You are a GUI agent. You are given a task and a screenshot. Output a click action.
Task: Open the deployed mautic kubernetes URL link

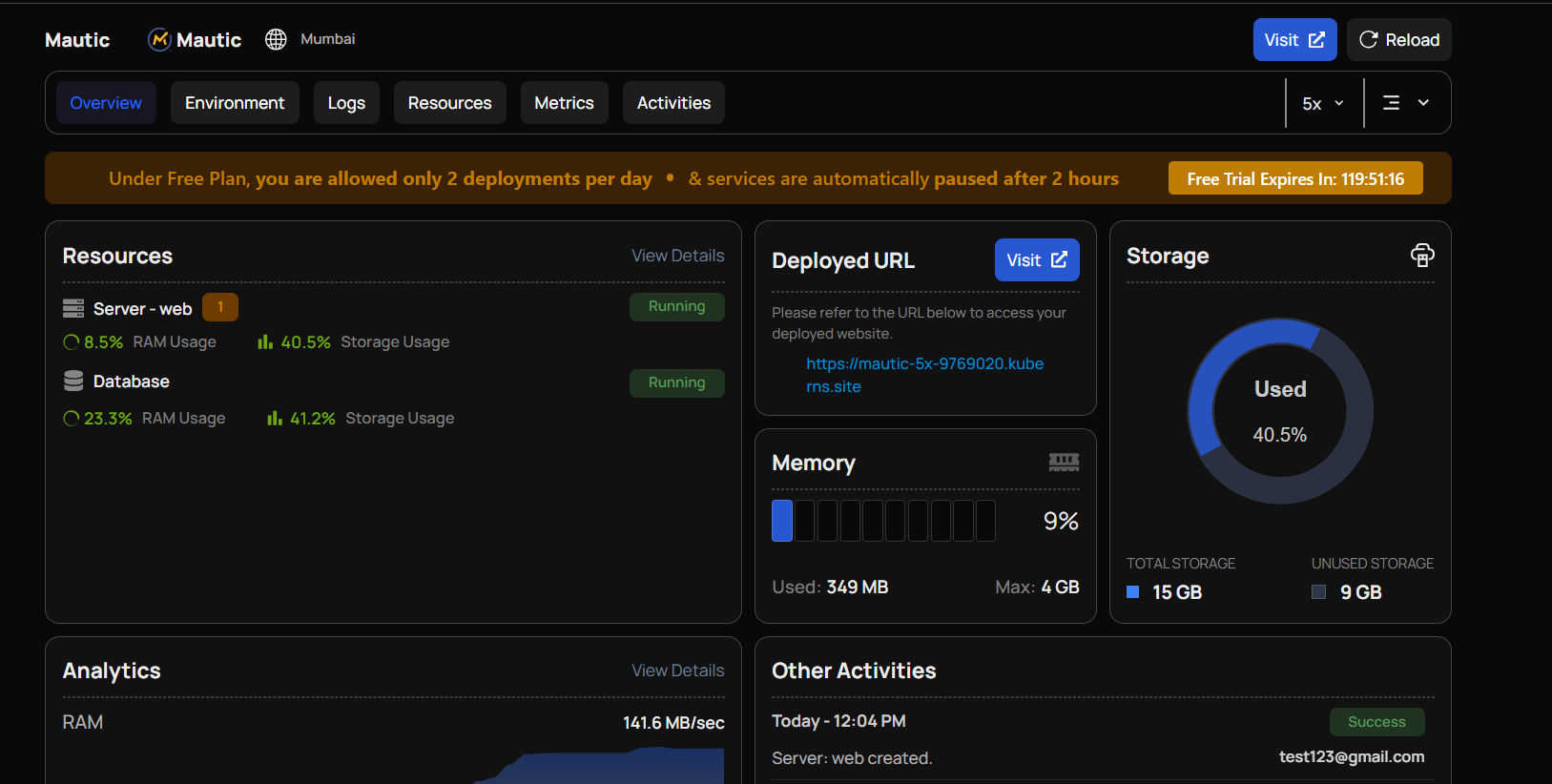(x=923, y=375)
